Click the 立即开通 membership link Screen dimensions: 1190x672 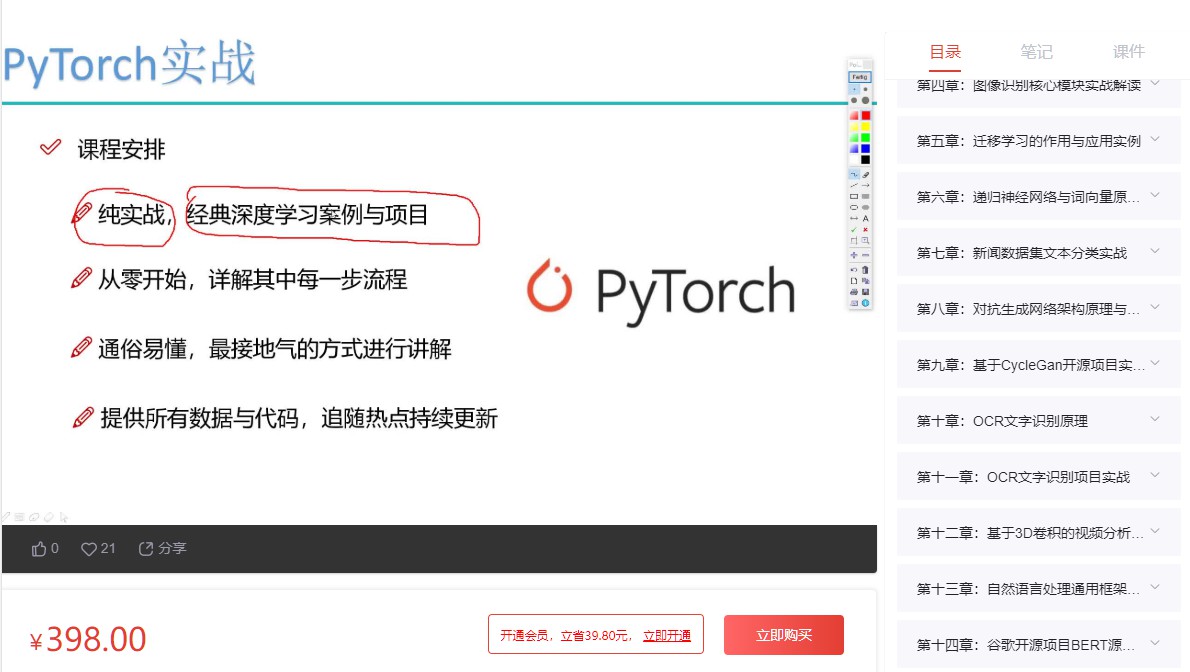pos(668,634)
